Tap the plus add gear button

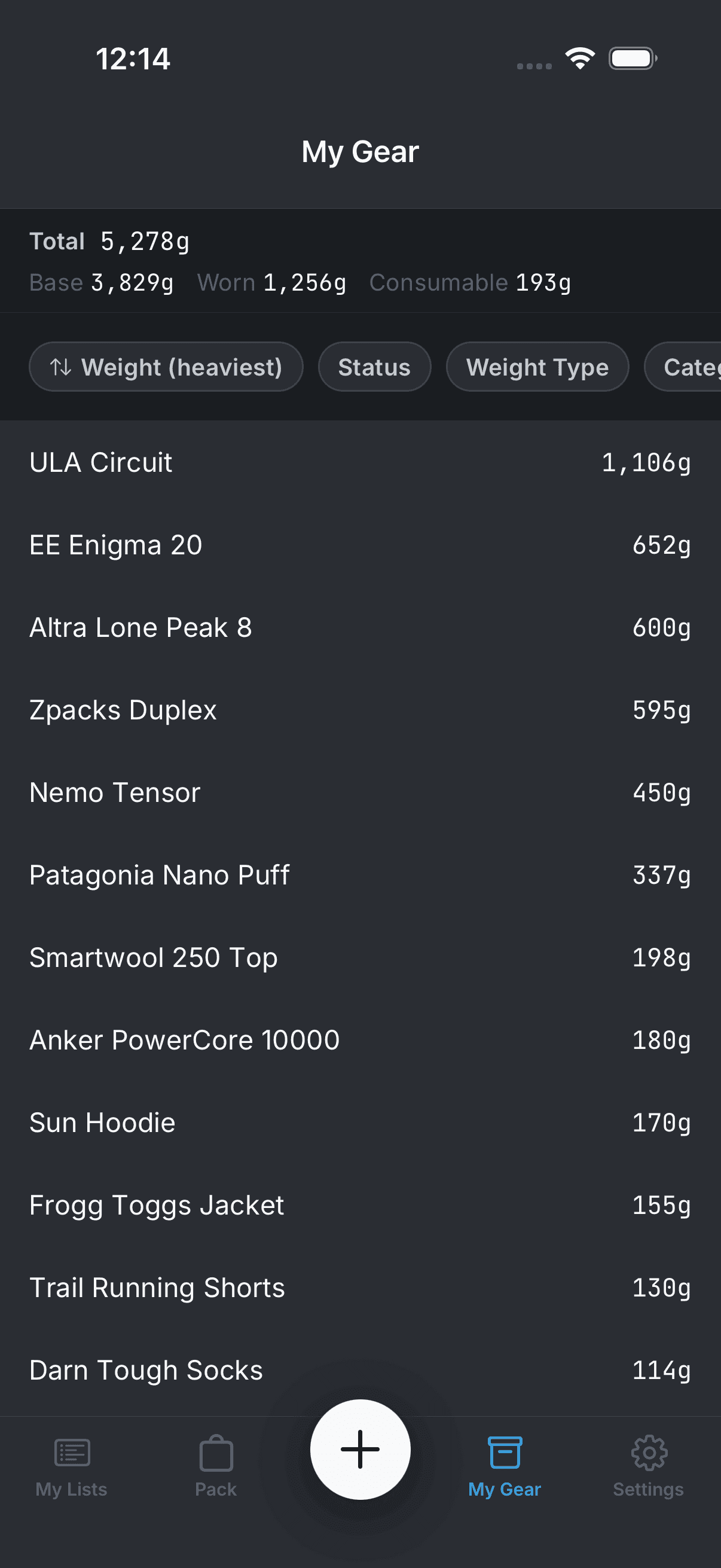point(360,1450)
